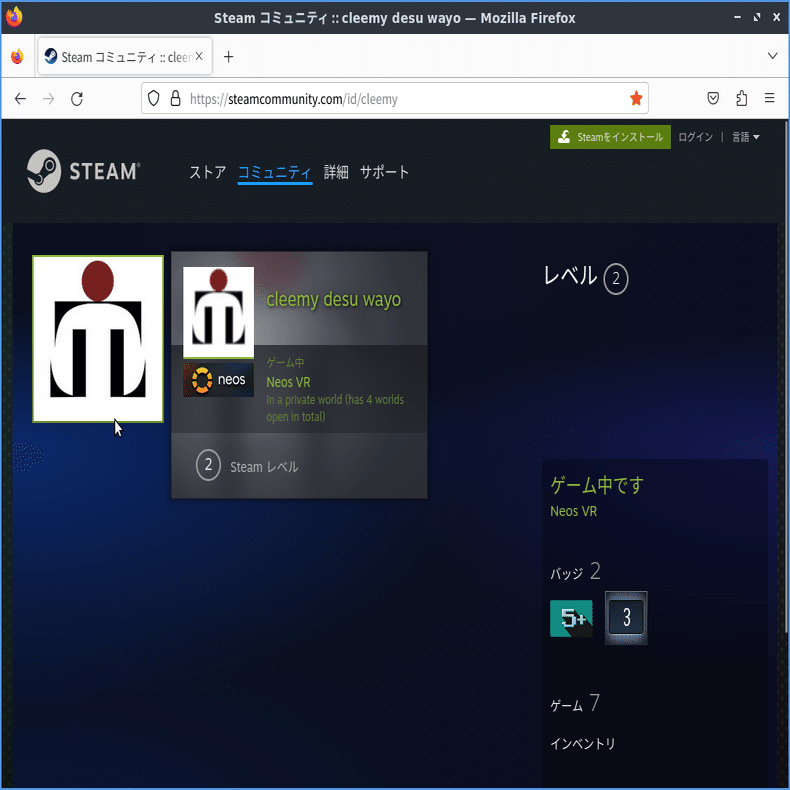This screenshot has width=790, height=790.
Task: Open the ゲーム 7 games link
Action: (575, 703)
